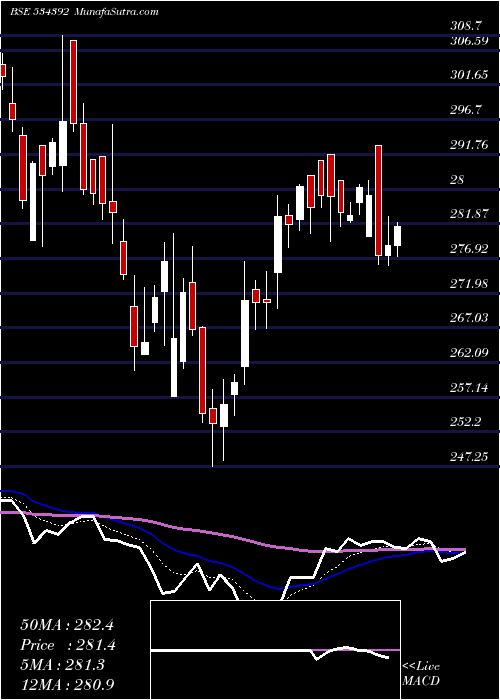500x700 pixels.
Task: Select the 271.98 price axis label
Action: coord(469,283)
